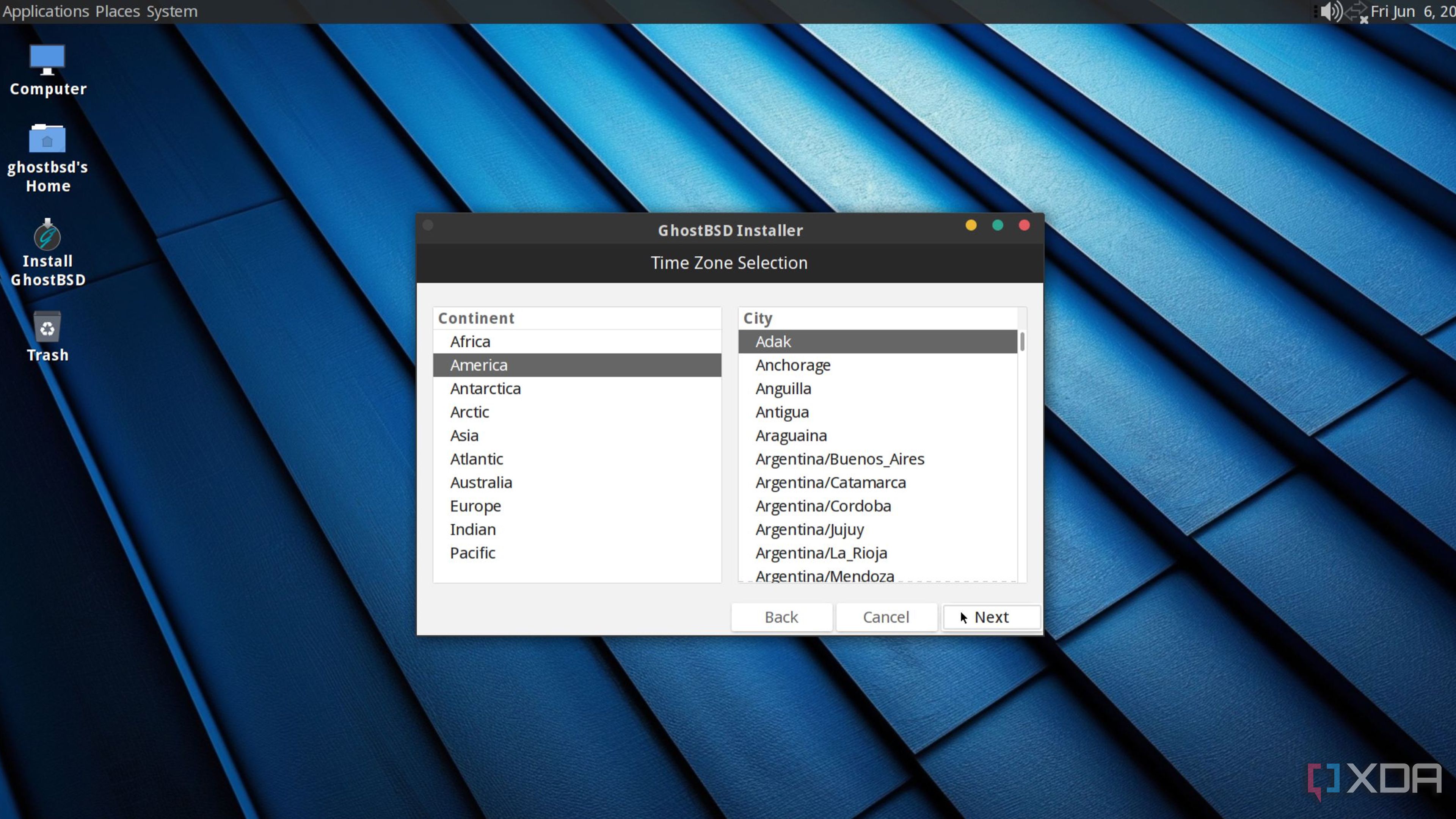This screenshot has width=1456, height=819.
Task: Launch the Install GhostBSD desktop icon
Action: pyautogui.click(x=47, y=235)
